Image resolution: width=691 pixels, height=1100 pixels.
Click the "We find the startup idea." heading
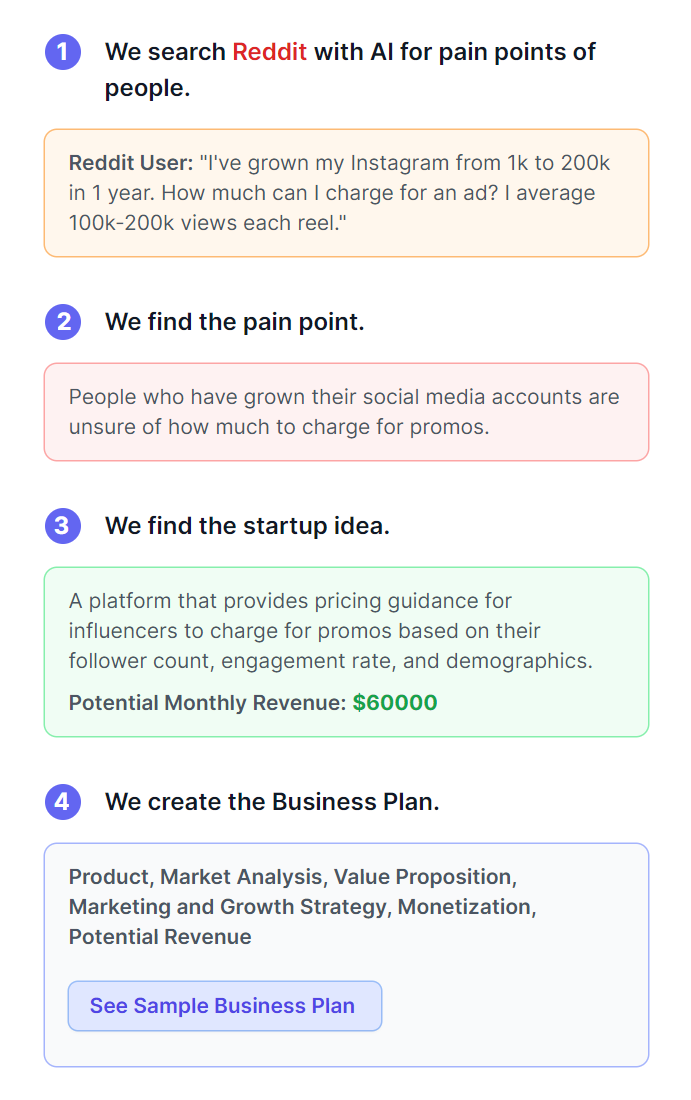247,525
